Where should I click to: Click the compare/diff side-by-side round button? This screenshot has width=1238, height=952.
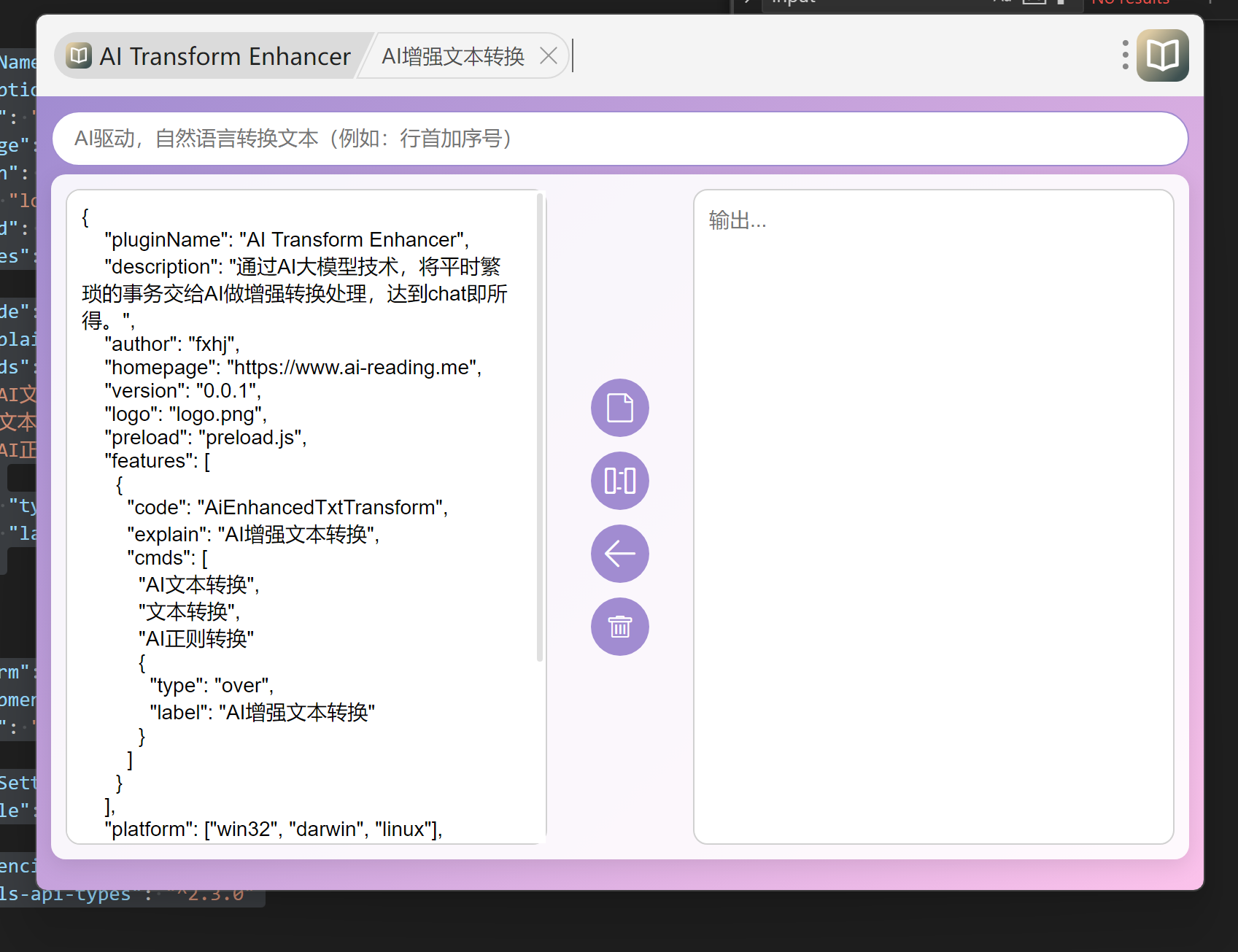tap(619, 481)
